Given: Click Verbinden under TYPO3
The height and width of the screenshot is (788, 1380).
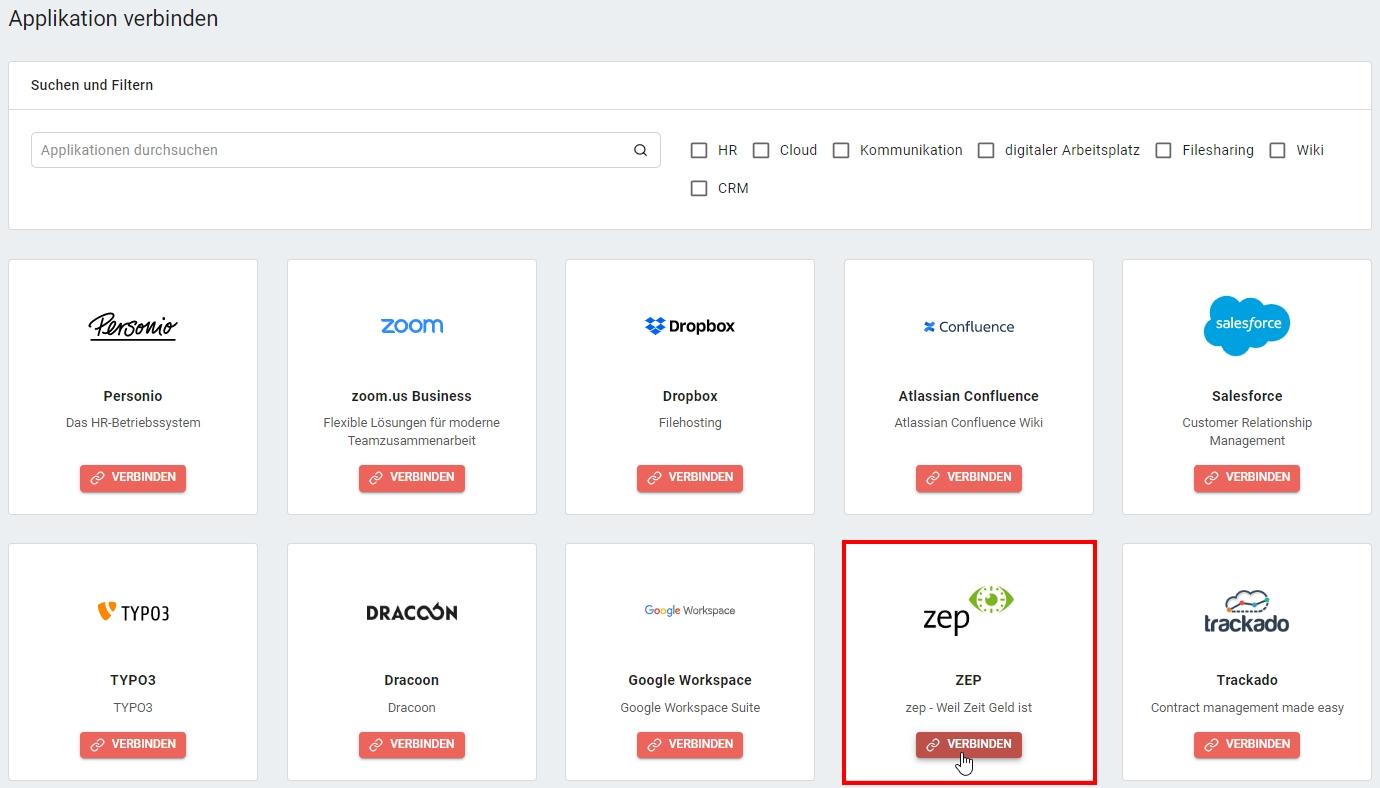Looking at the screenshot, I should [133, 745].
